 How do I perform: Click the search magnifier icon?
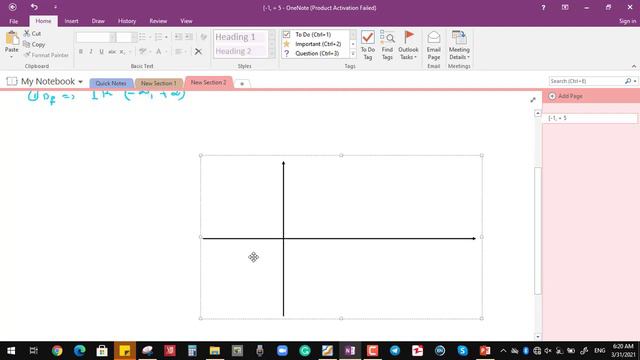(628, 81)
